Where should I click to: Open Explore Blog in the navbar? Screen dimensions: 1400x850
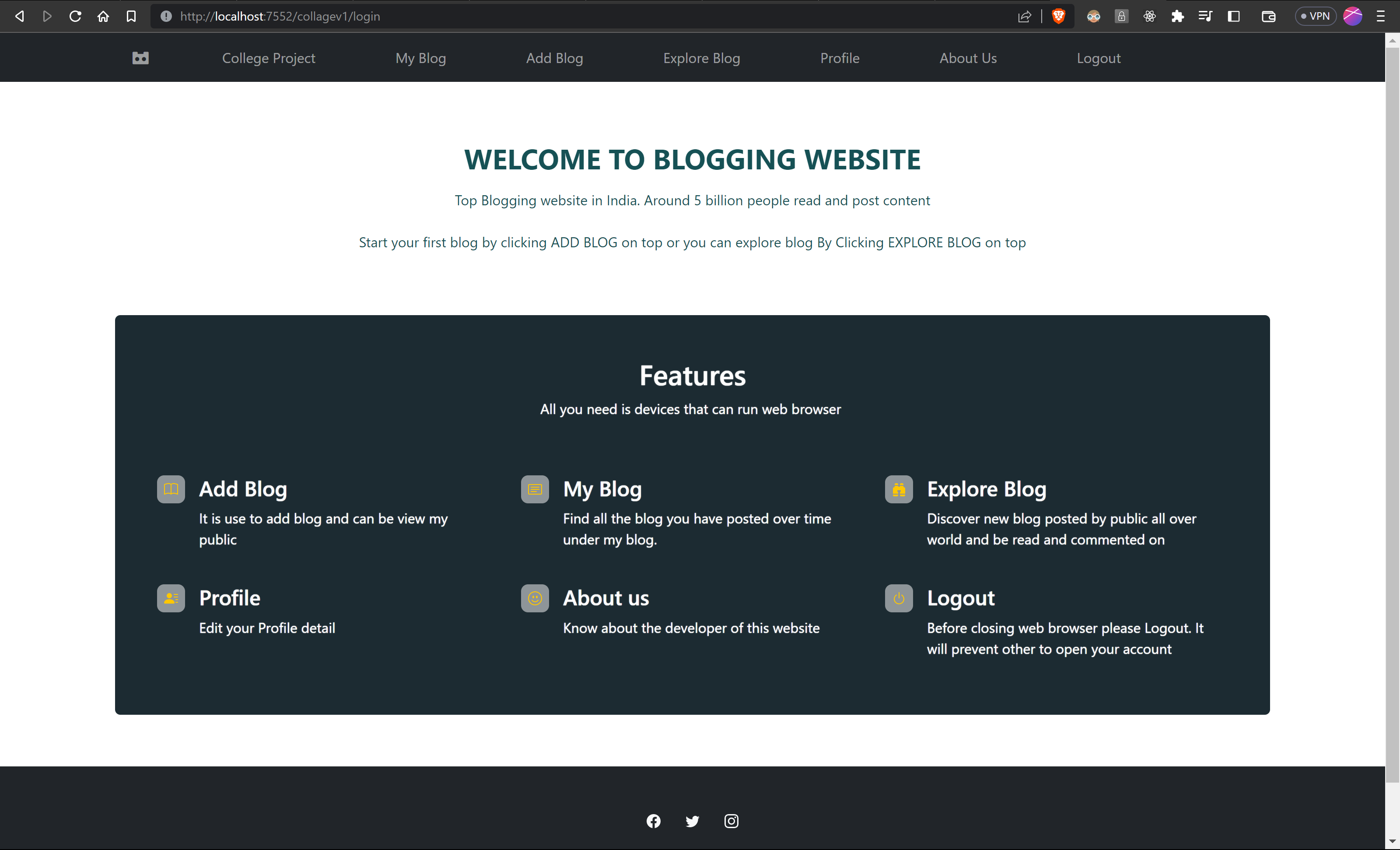702,58
